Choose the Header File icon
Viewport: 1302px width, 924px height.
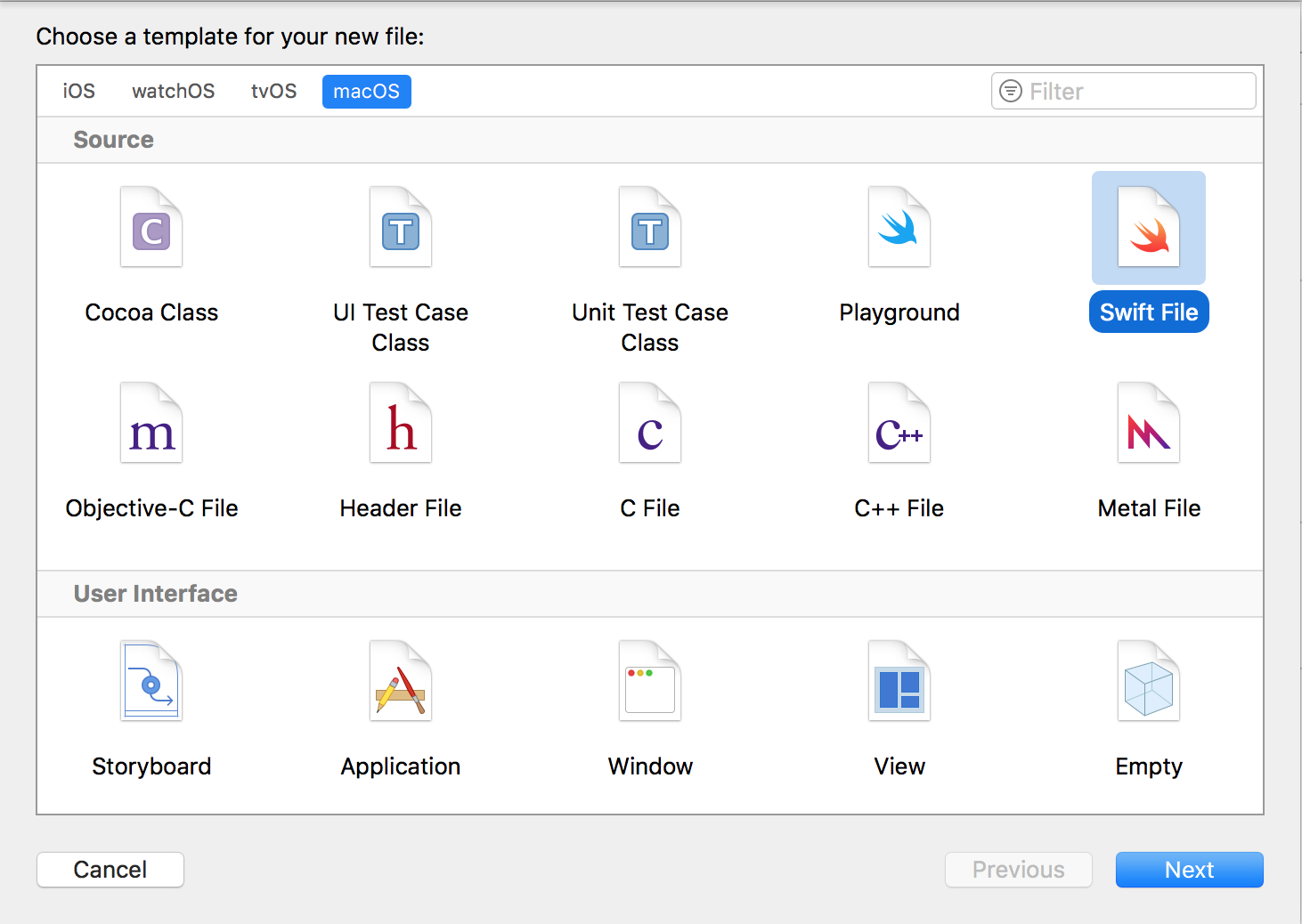click(401, 423)
